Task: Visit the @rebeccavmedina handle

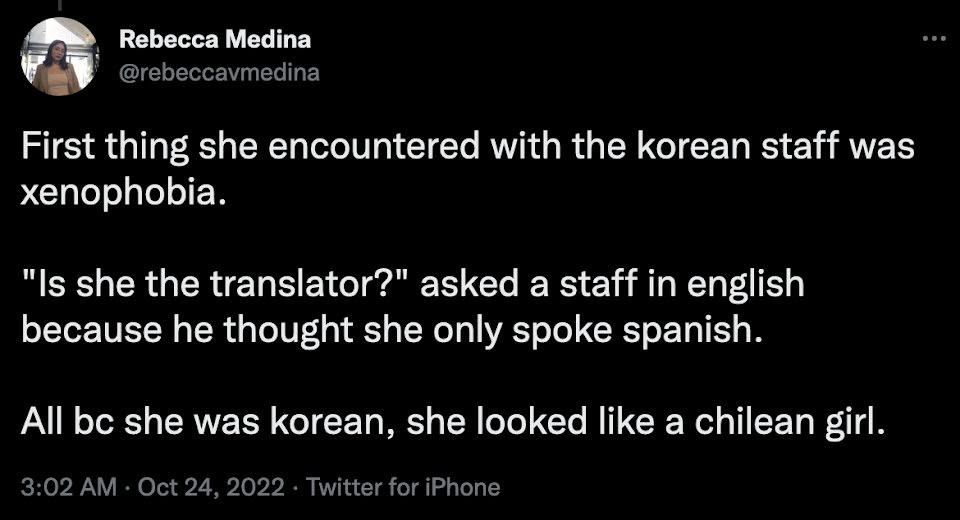Action: [x=219, y=72]
